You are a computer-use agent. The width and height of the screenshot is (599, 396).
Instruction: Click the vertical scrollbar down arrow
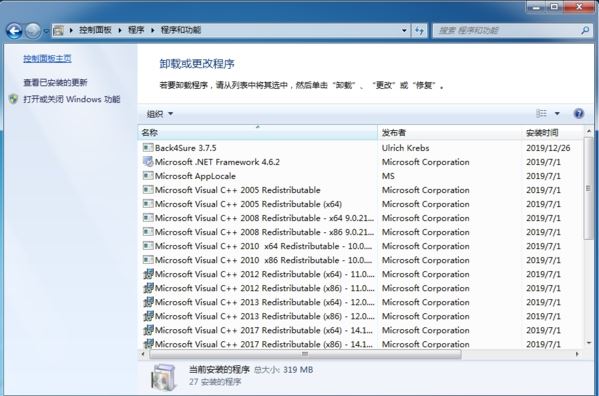point(589,343)
